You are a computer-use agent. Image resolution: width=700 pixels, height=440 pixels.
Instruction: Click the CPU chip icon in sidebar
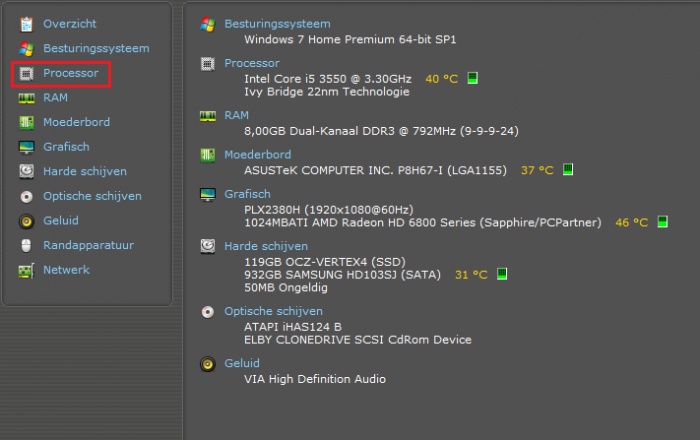coord(26,73)
